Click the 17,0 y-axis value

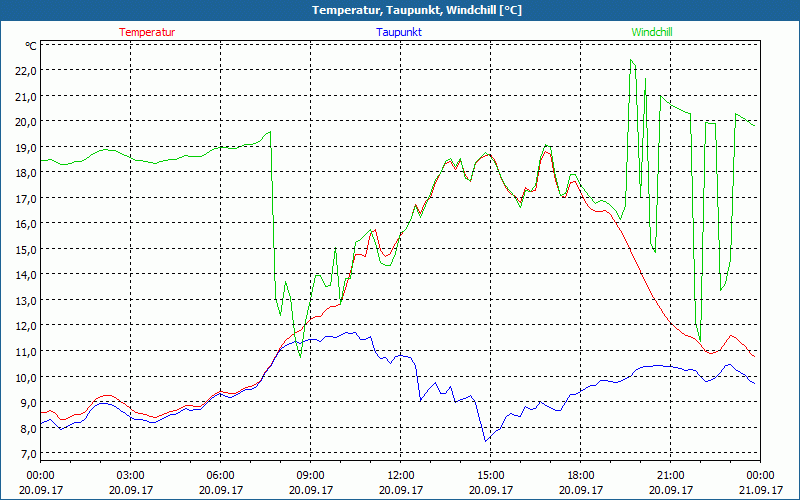pos(26,198)
